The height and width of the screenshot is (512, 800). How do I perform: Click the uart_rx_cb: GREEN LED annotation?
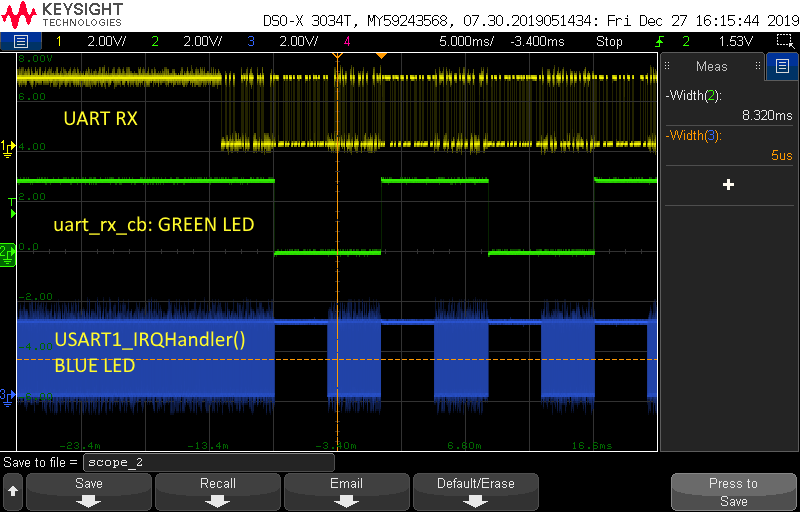tap(154, 224)
